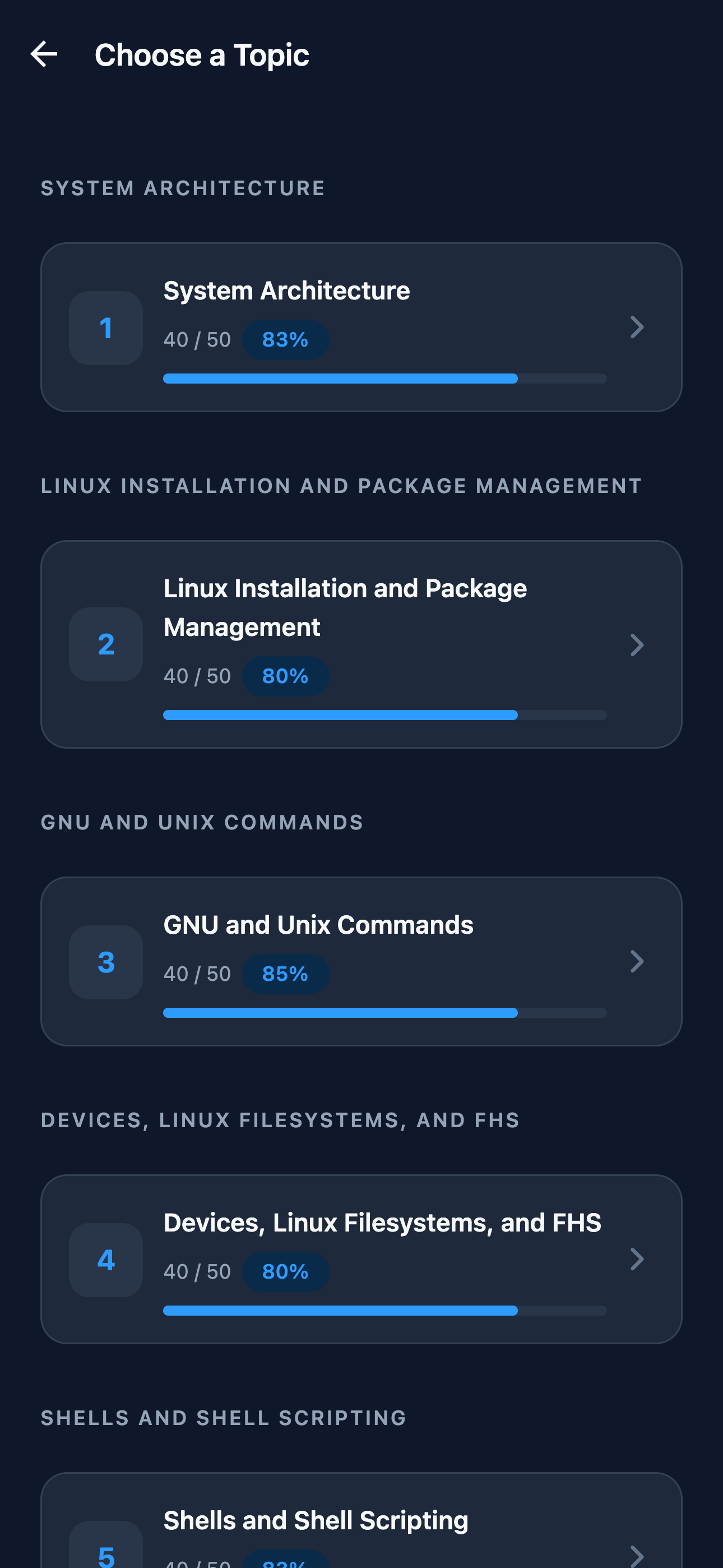Image resolution: width=723 pixels, height=1568 pixels.
Task: Tap the number 5 topic badge
Action: (x=106, y=1546)
